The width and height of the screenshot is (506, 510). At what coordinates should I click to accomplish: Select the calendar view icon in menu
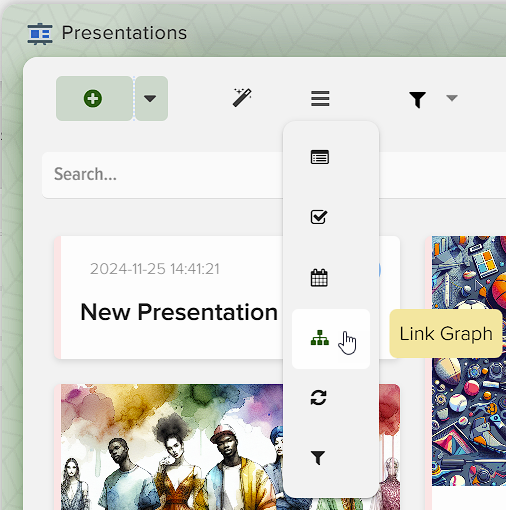[319, 278]
